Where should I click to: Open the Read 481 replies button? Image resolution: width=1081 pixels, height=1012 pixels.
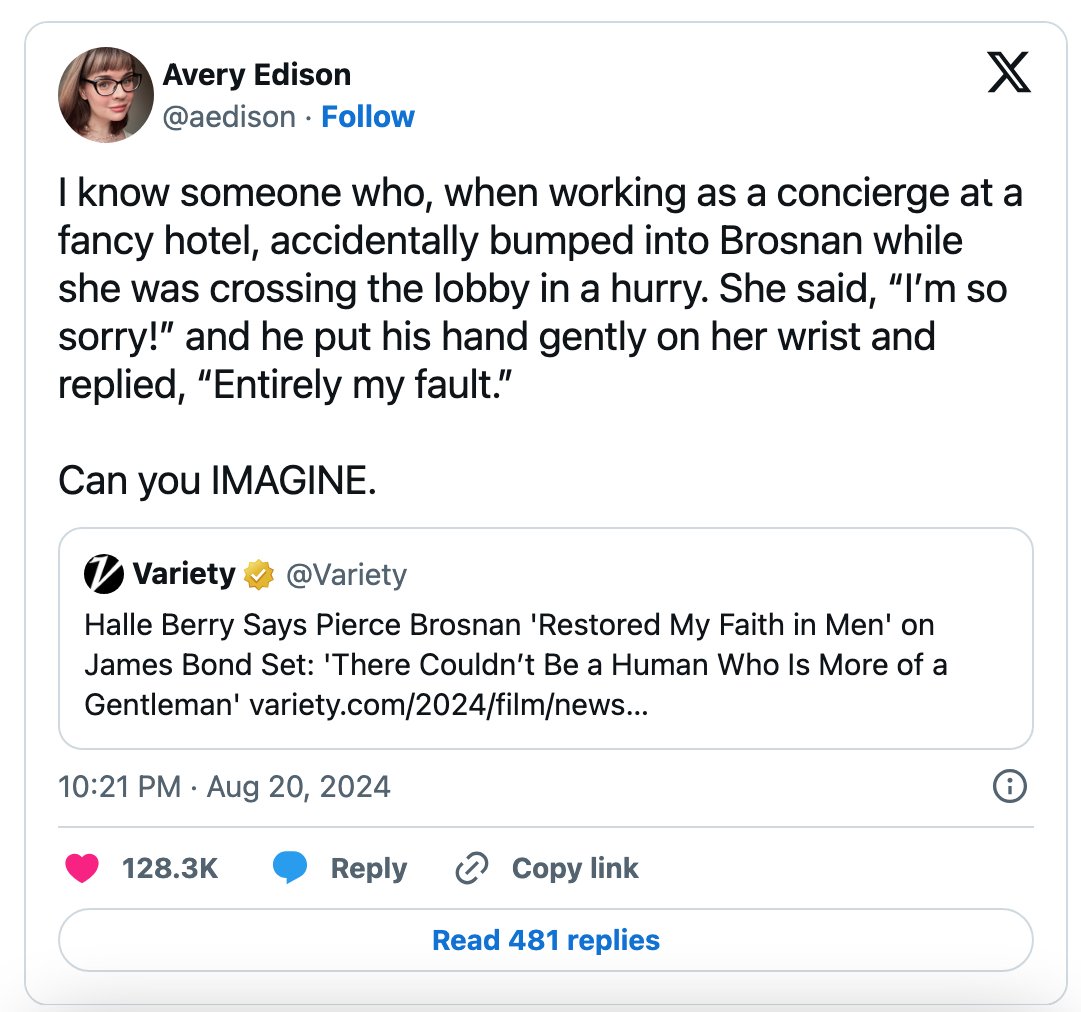pos(545,940)
